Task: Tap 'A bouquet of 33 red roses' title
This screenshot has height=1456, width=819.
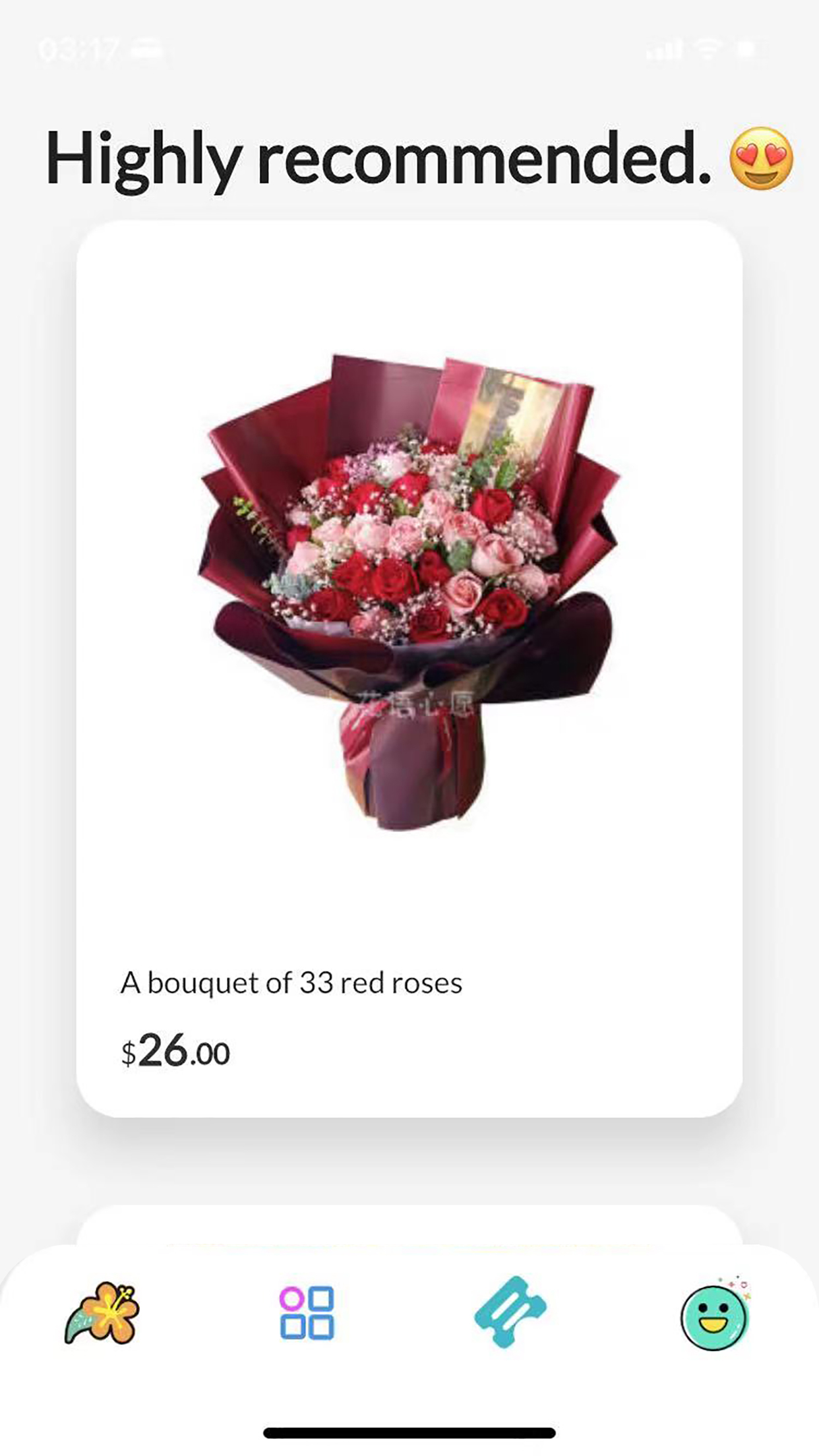Action: (x=291, y=983)
